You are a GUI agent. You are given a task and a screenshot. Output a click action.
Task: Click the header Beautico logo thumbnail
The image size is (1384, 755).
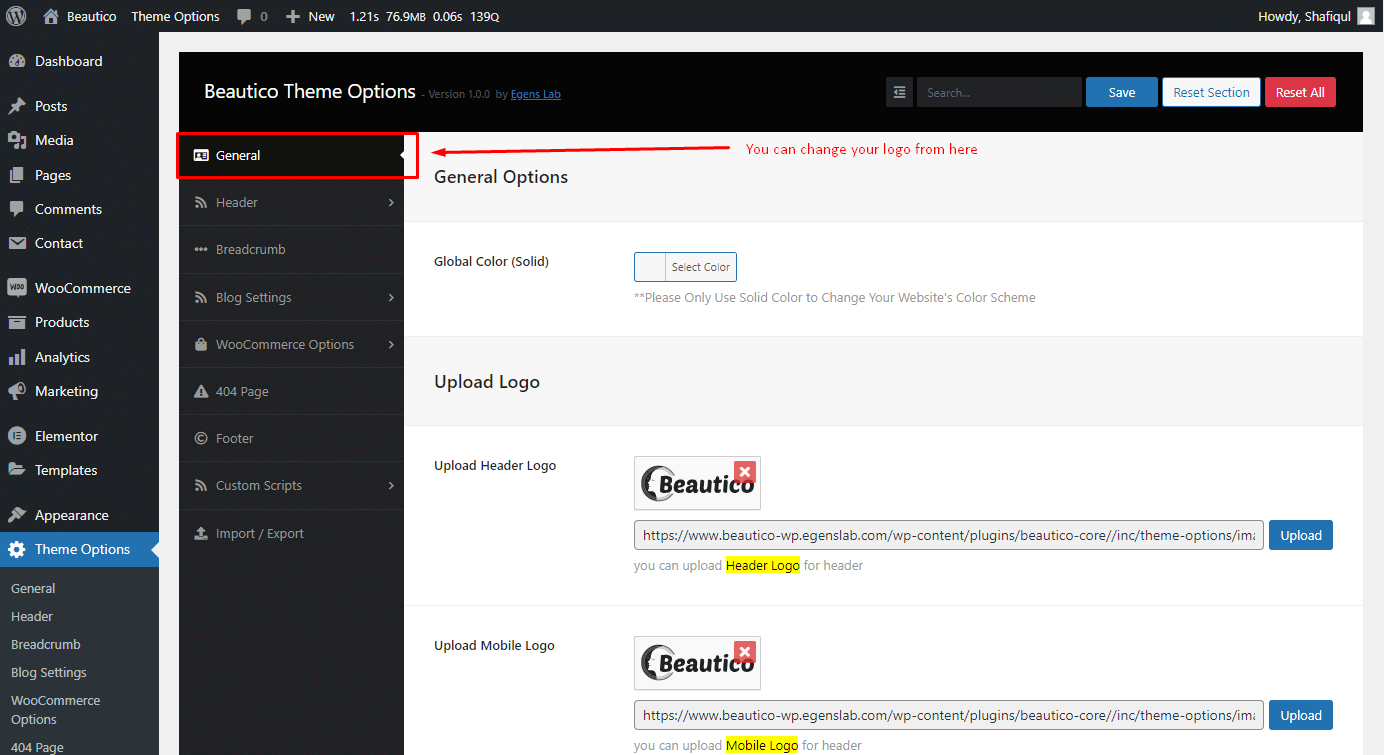coord(697,483)
